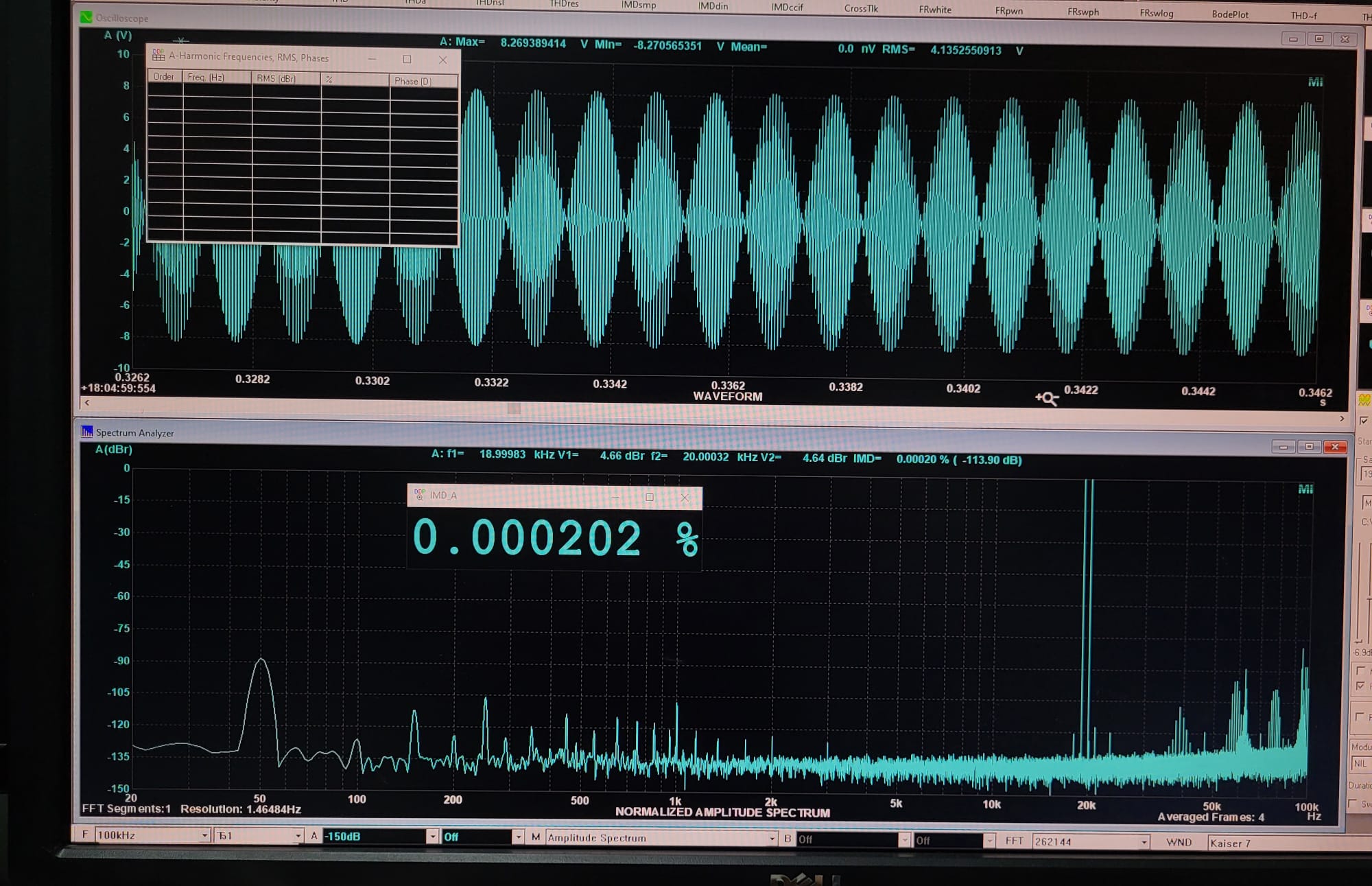Click the output level slider at right
This screenshot has width=1372, height=886.
[x=1360, y=590]
